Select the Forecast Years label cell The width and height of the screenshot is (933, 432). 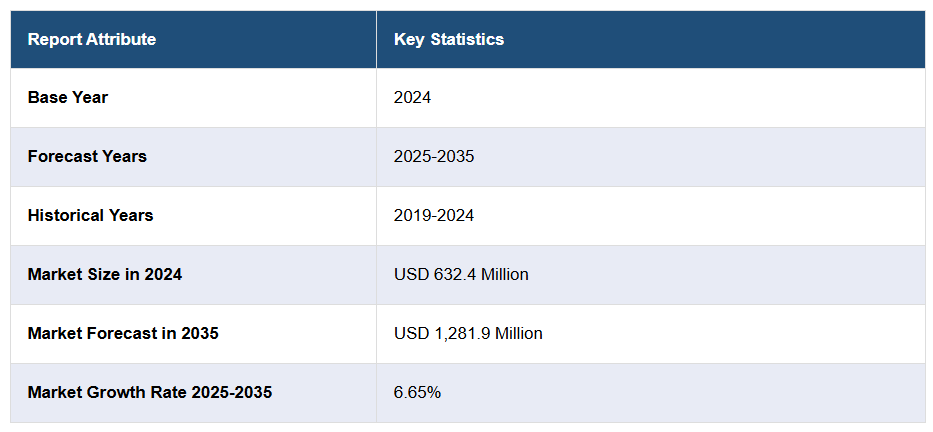click(87, 157)
